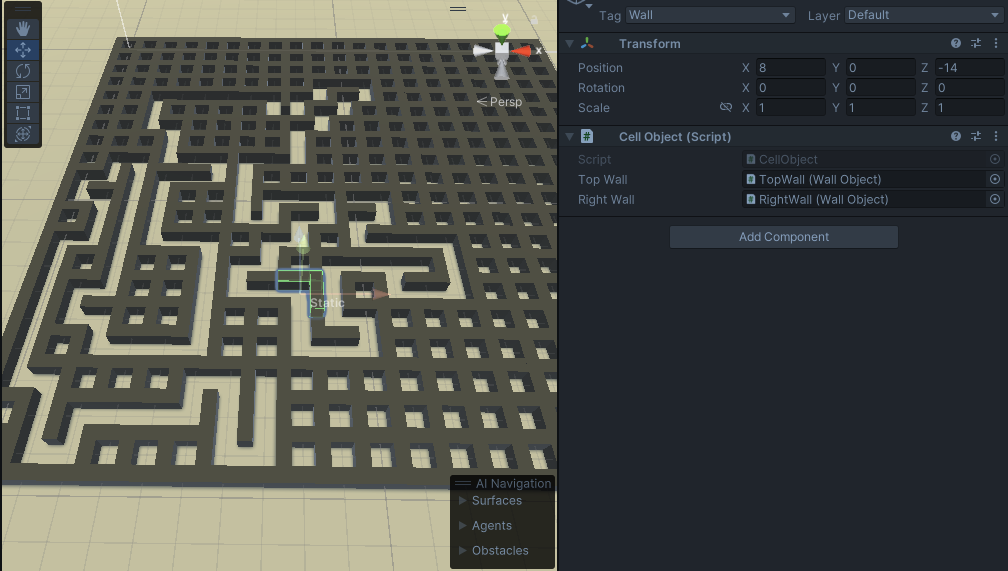Open Transform component help reference
Viewport: 1008px width, 571px height.
[956, 44]
